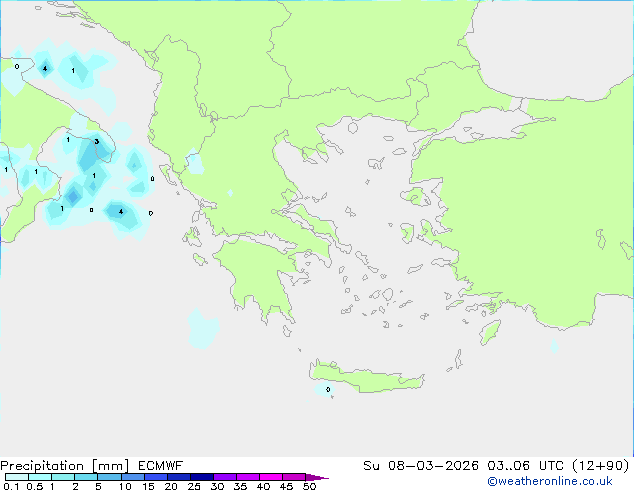Screen dimensions: 634x490
Task: Click the weatheronline.co.uk copyright link
Action: coord(550,481)
